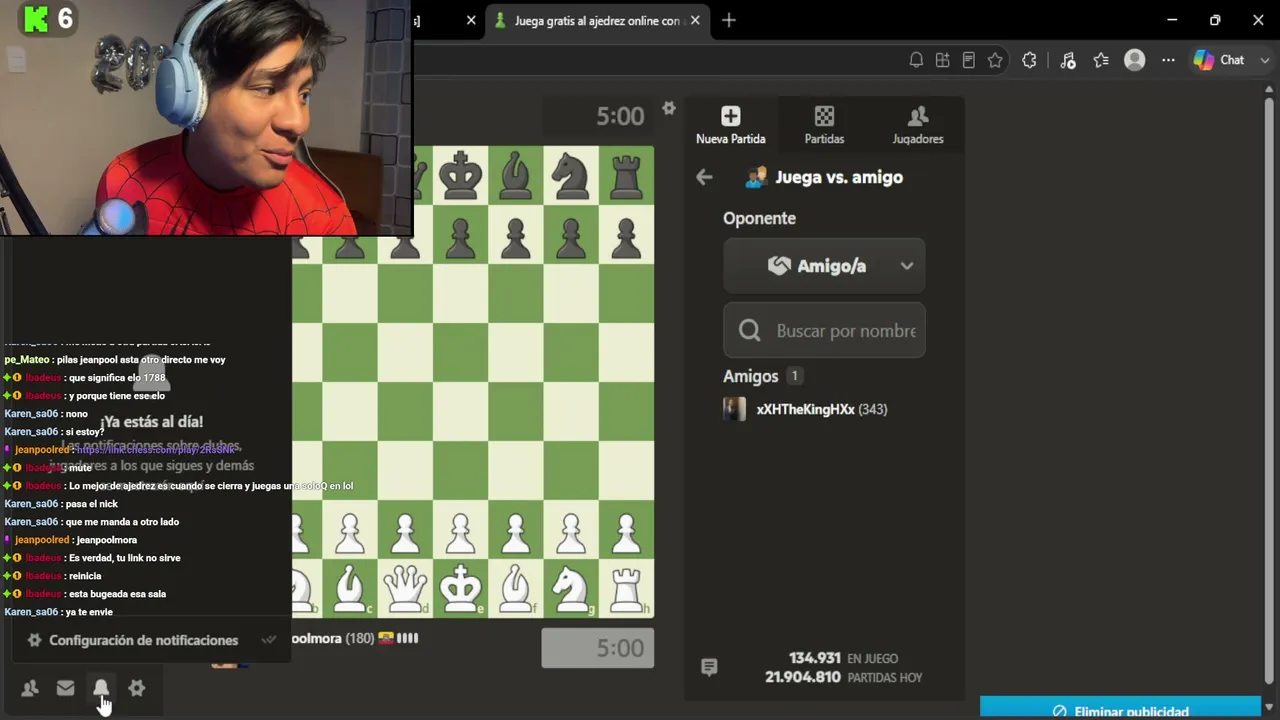Add page to favorites with star icon

click(995, 60)
